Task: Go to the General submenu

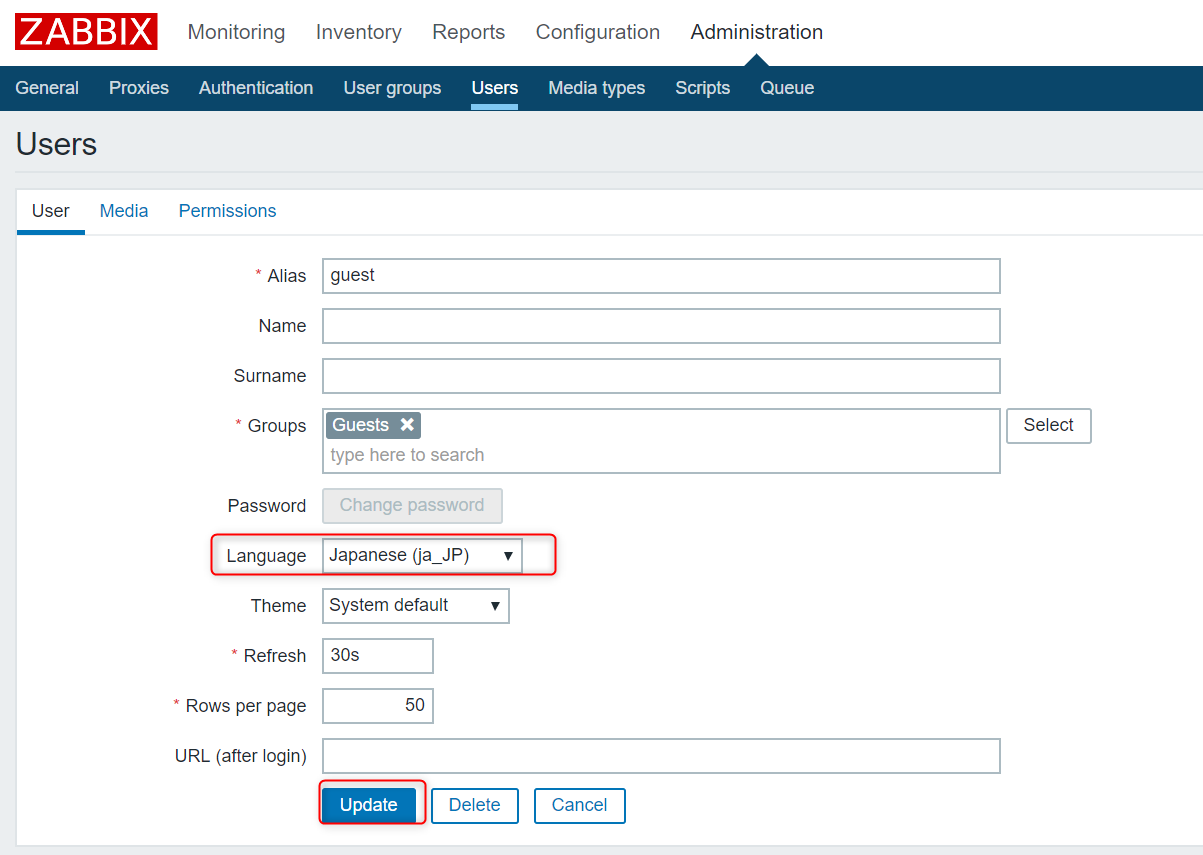Action: pos(47,88)
